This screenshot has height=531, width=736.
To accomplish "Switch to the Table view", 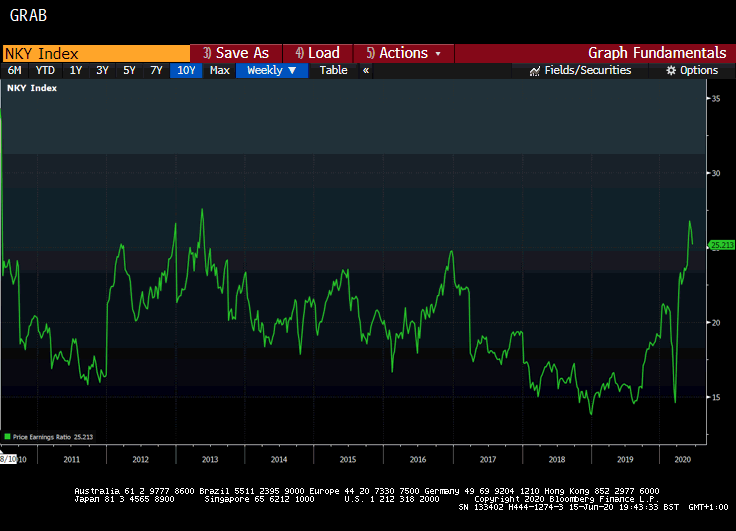I will coord(333,70).
